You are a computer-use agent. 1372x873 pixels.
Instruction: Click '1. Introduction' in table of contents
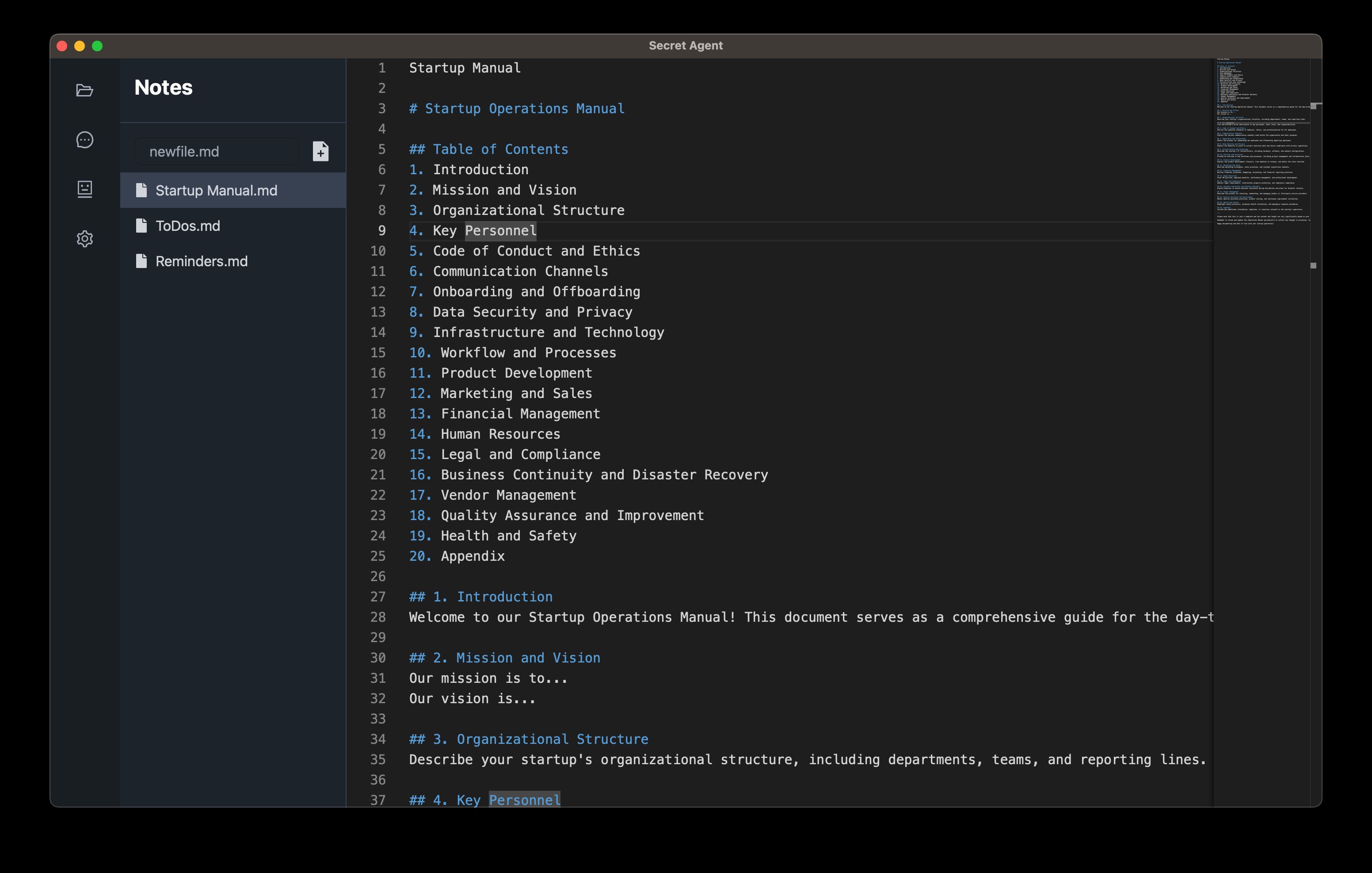pyautogui.click(x=469, y=169)
